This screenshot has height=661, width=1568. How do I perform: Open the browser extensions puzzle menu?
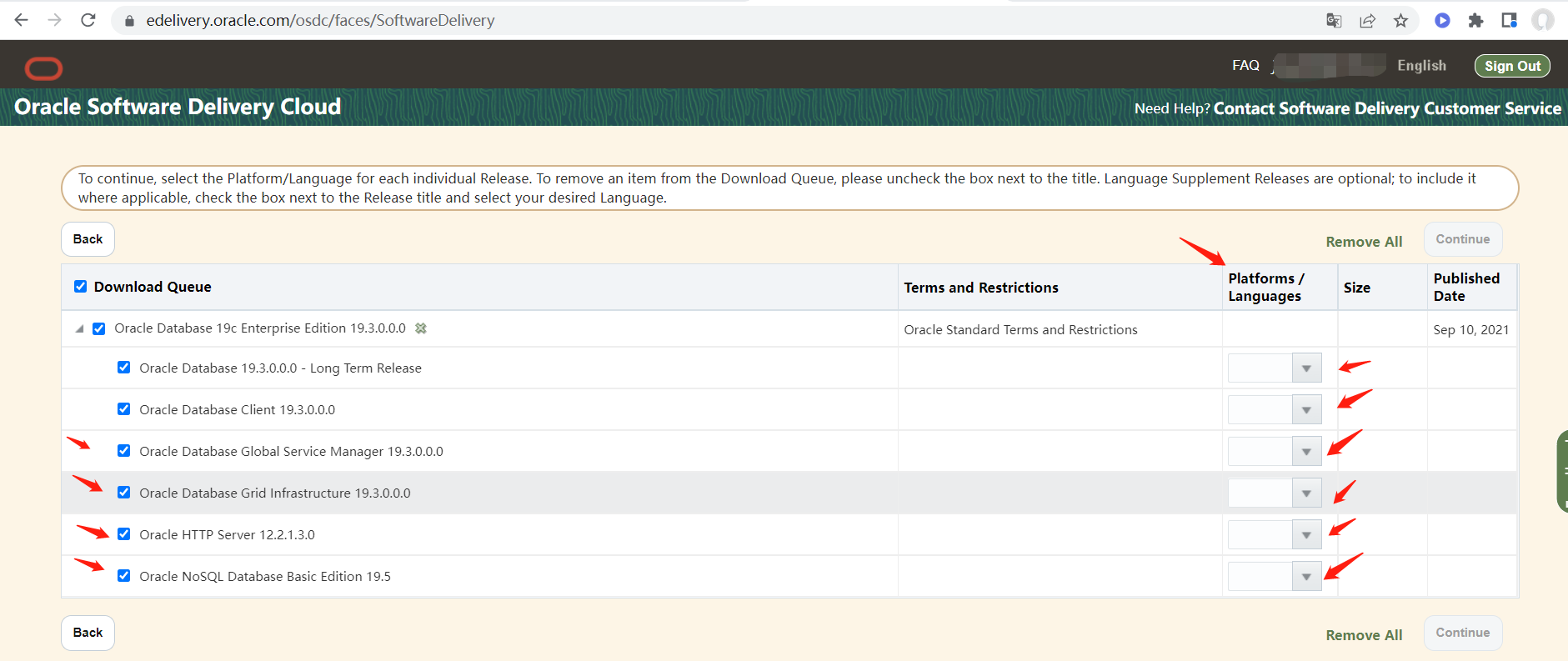coord(1475,21)
